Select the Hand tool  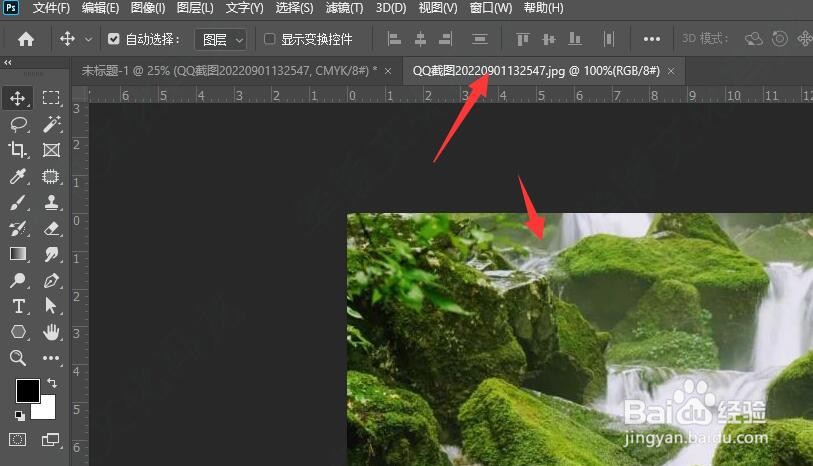point(51,332)
